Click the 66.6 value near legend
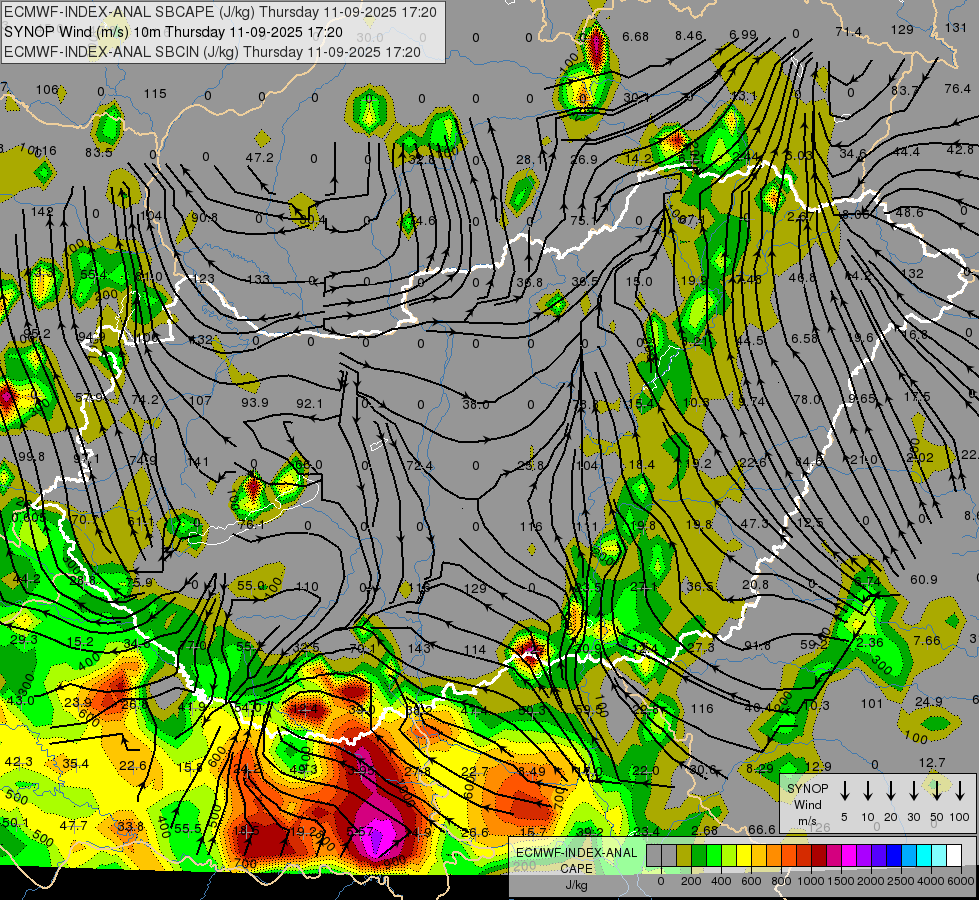 762,829
